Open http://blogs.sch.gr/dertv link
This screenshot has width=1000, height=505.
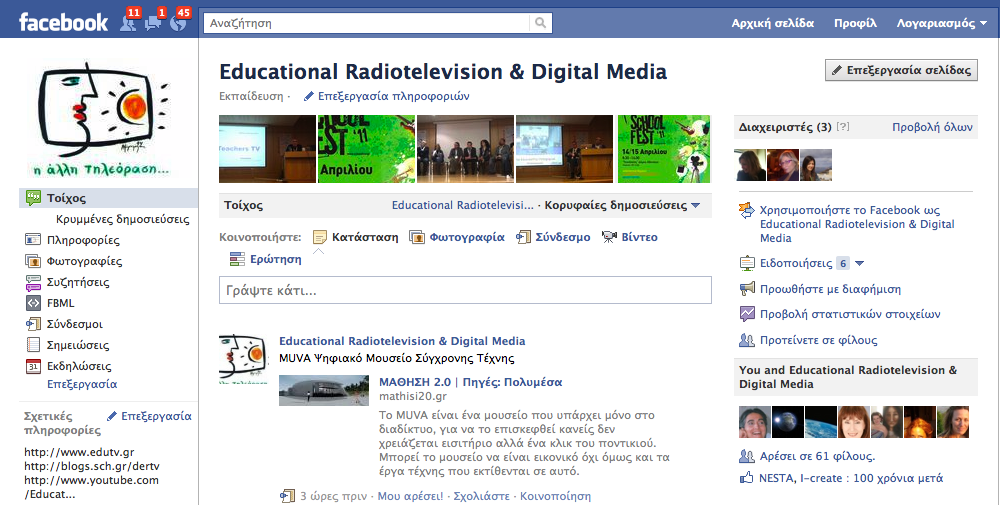[92, 466]
